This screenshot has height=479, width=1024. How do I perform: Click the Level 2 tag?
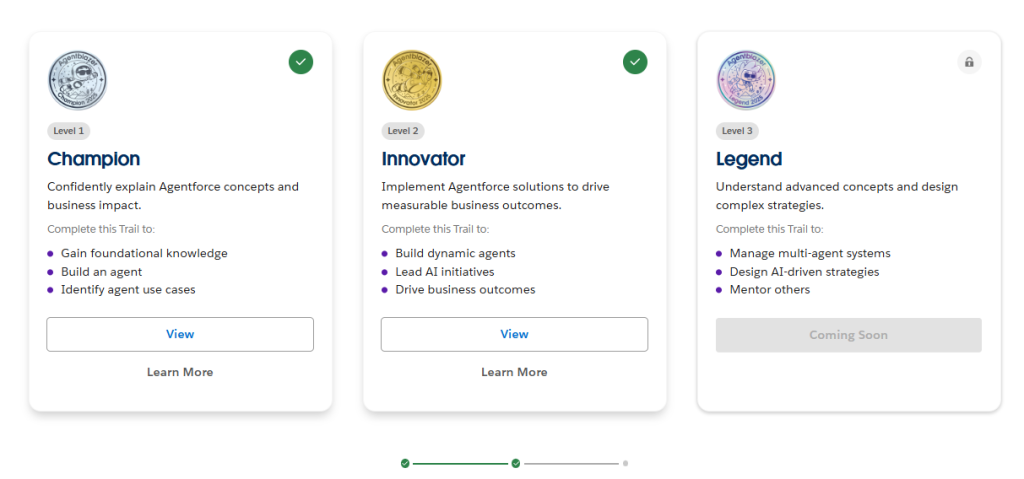(x=403, y=131)
